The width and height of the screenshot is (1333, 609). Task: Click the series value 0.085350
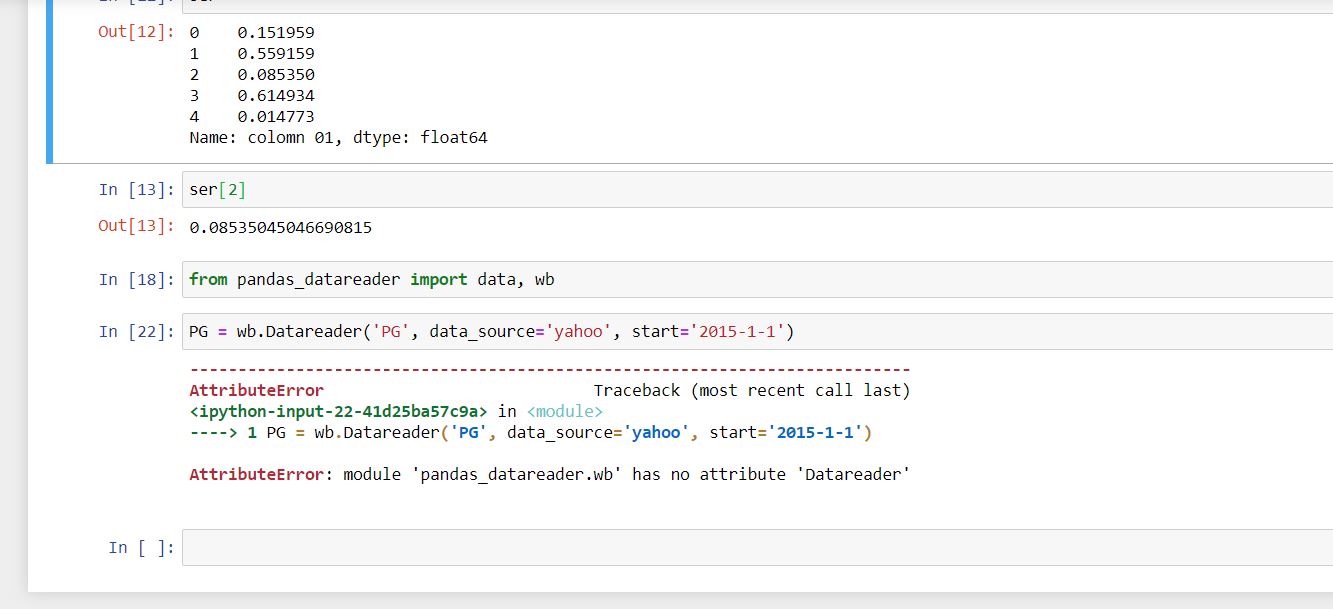tap(276, 74)
